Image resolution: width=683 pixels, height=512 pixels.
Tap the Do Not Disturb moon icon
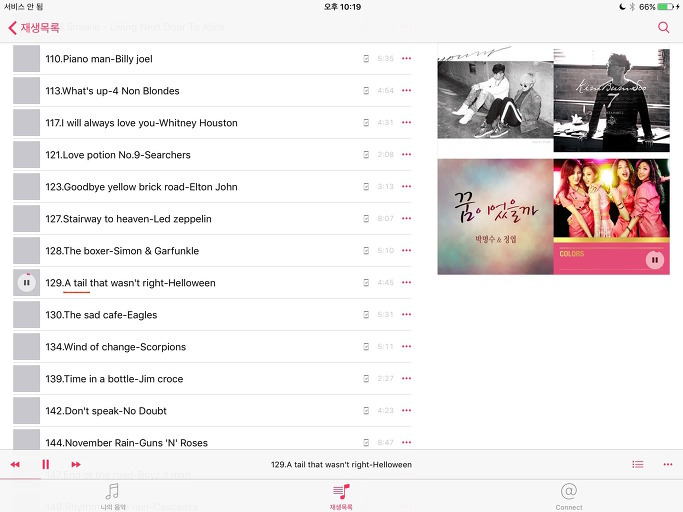tap(622, 7)
